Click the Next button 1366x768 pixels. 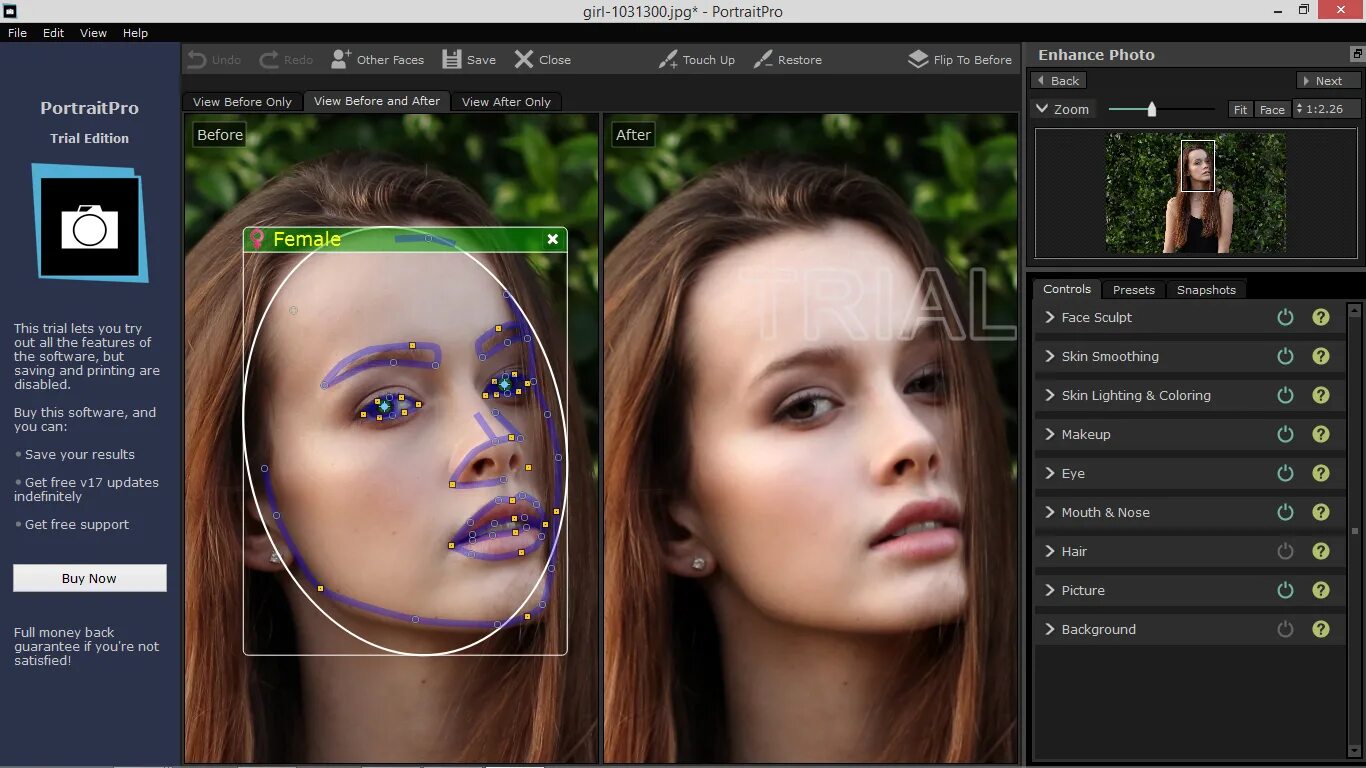click(1329, 81)
